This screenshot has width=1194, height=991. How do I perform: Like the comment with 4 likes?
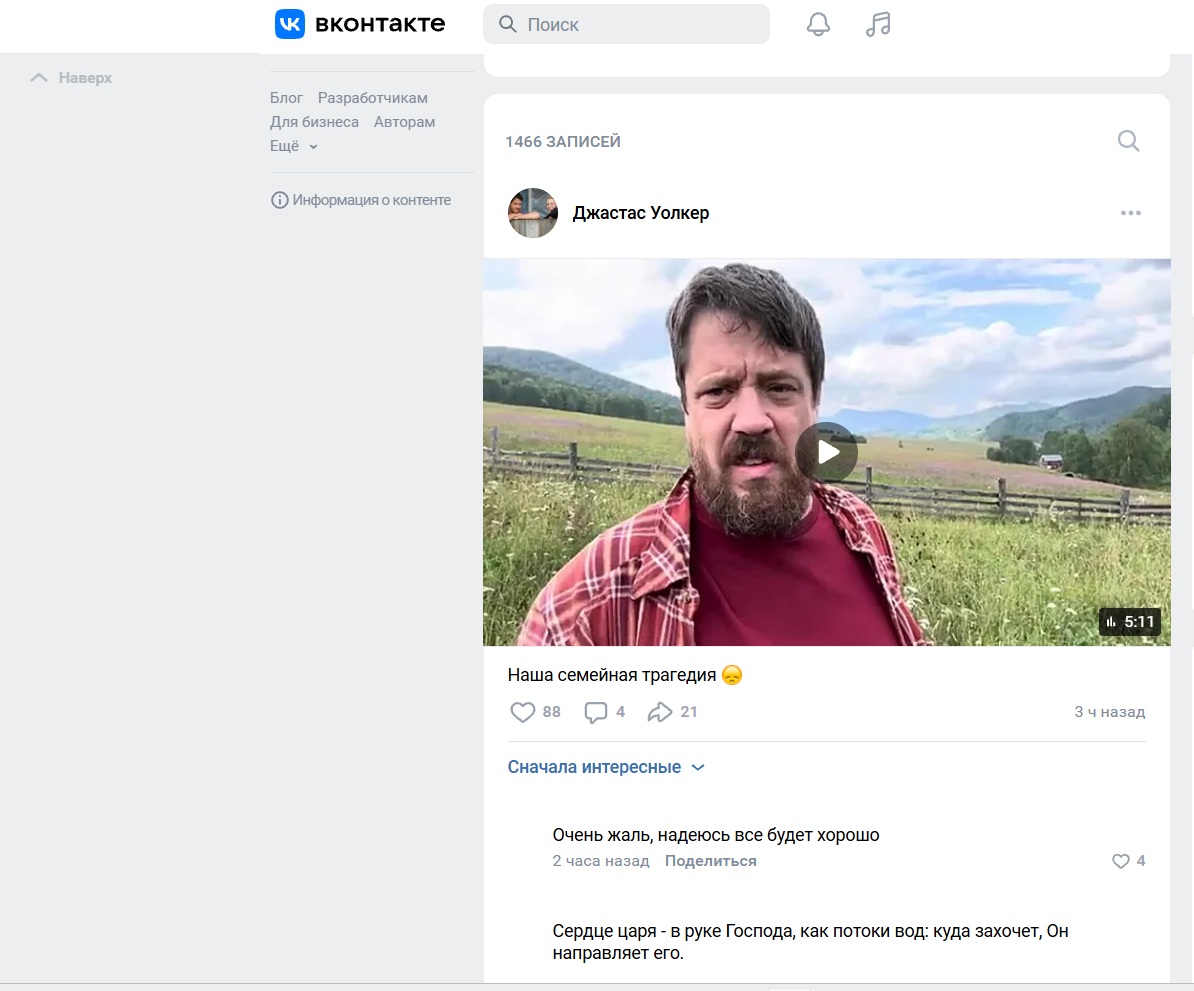1120,861
